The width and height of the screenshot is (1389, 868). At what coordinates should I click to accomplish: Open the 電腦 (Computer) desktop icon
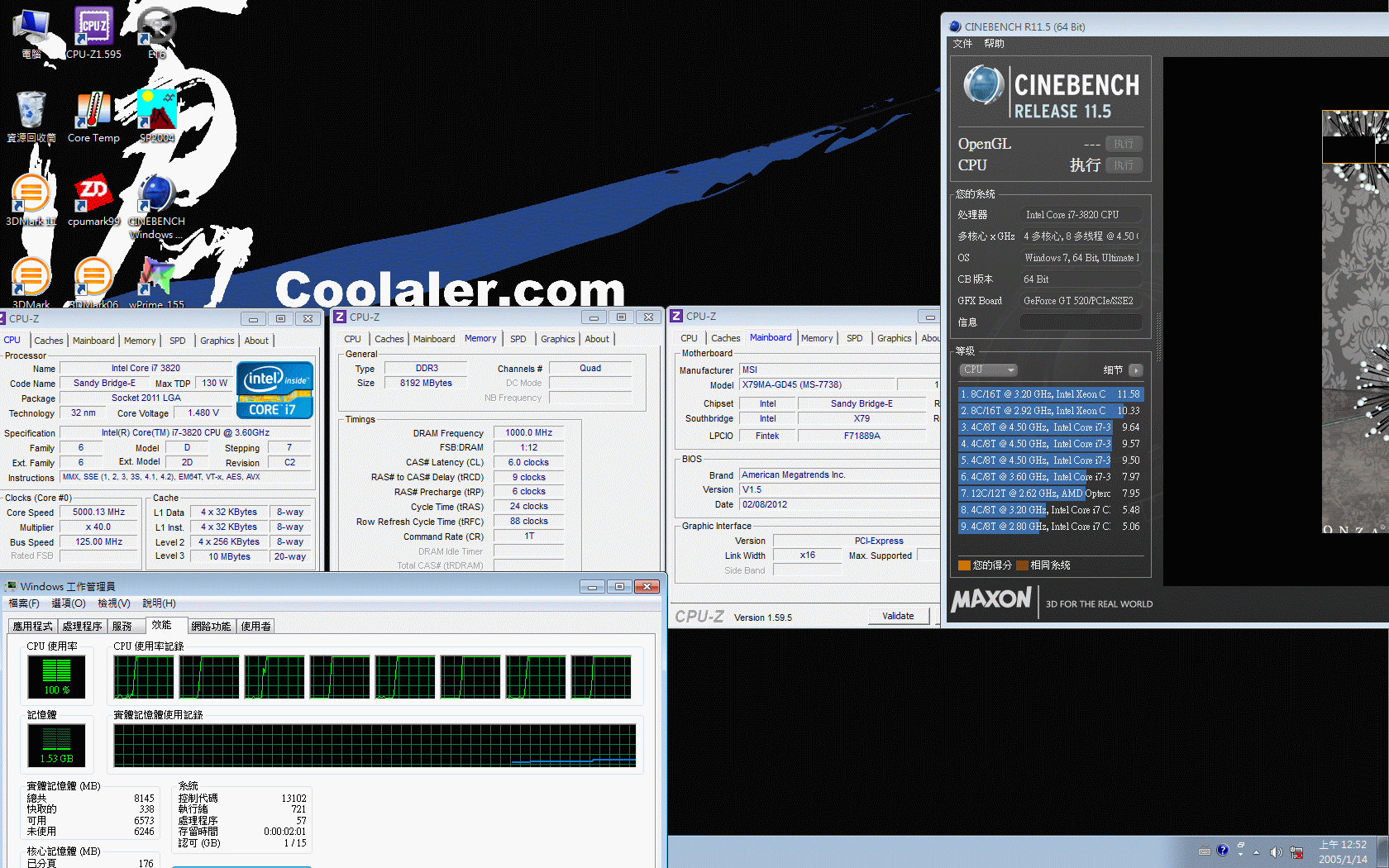[x=31, y=33]
